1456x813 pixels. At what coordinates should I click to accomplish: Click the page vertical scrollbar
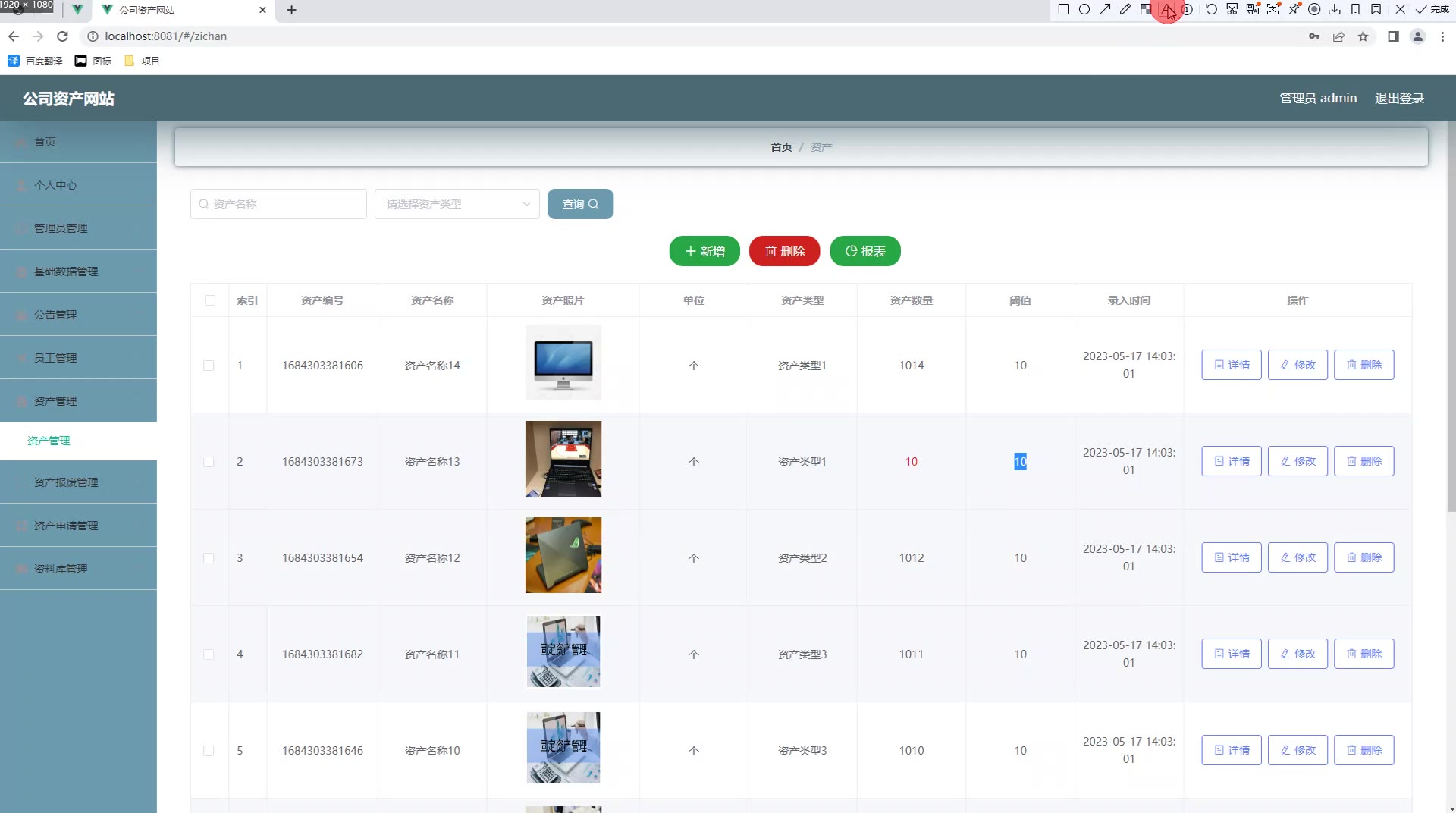(x=1451, y=319)
